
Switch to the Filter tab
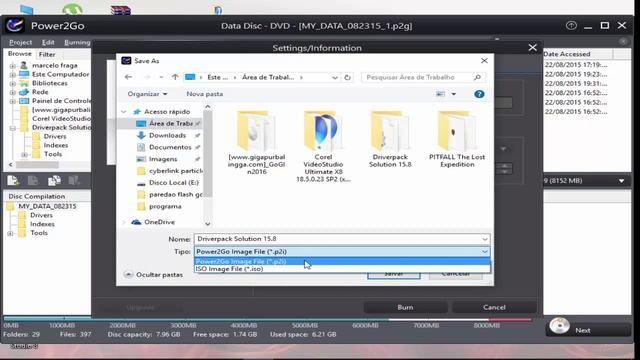[x=47, y=54]
